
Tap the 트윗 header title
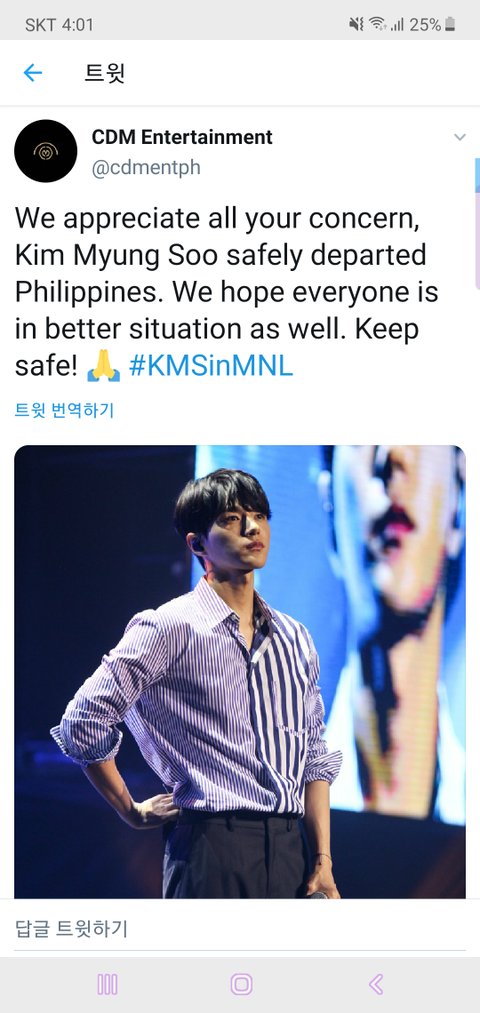pos(104,73)
